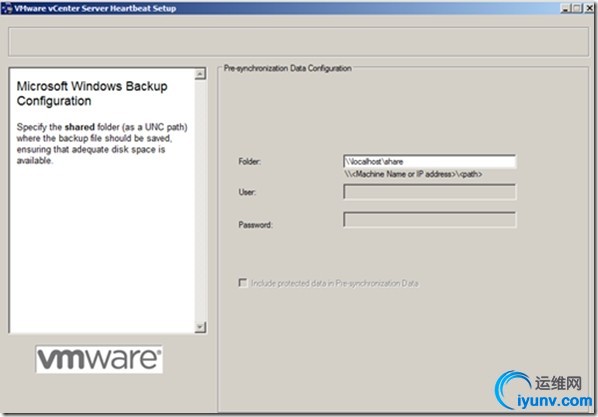
Task: Click the bold word 'shared' in description
Action: click(80, 127)
